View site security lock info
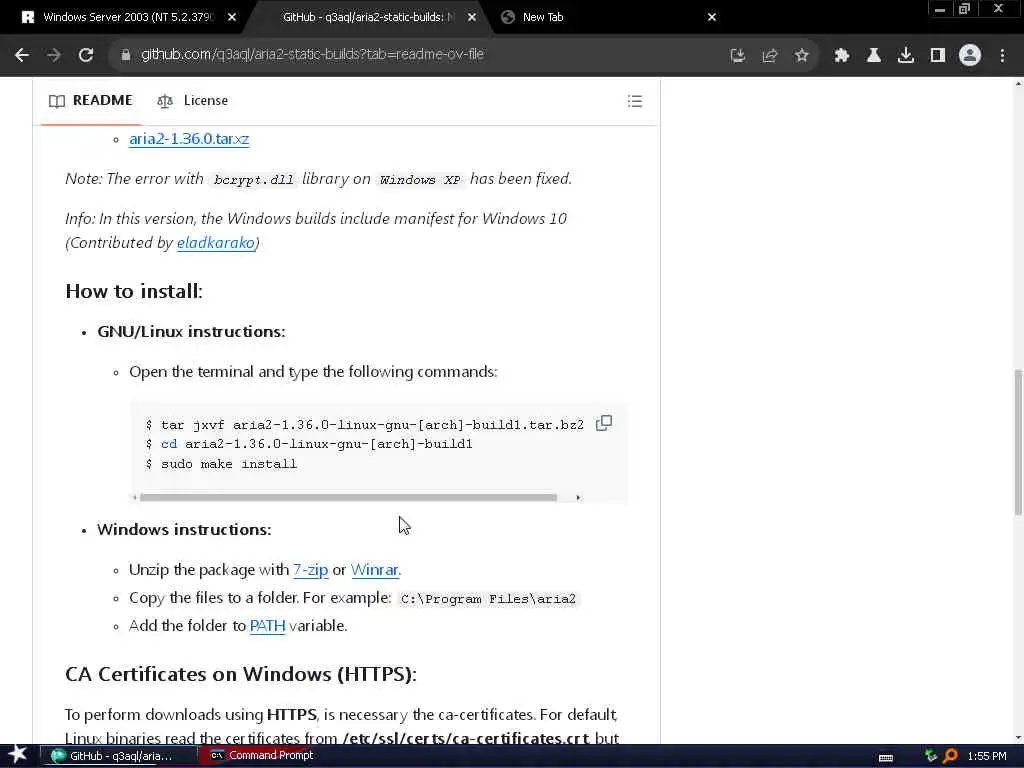 [125, 55]
